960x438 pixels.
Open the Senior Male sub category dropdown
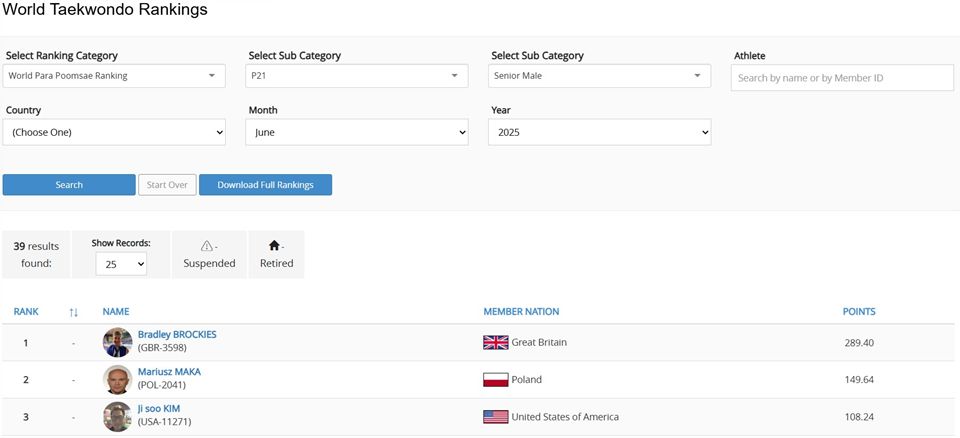[x=599, y=76]
